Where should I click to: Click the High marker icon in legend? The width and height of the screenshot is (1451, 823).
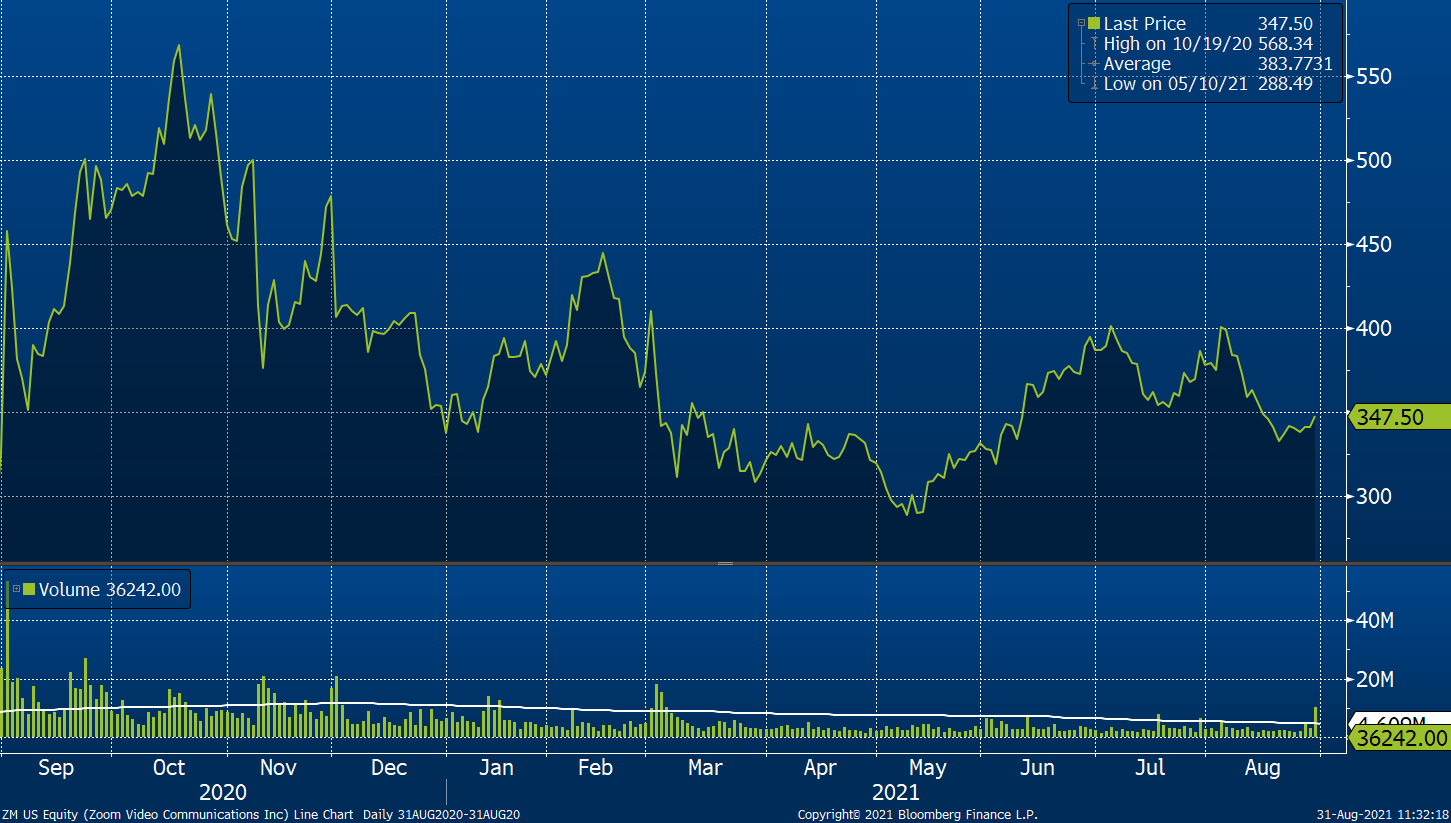[1095, 44]
